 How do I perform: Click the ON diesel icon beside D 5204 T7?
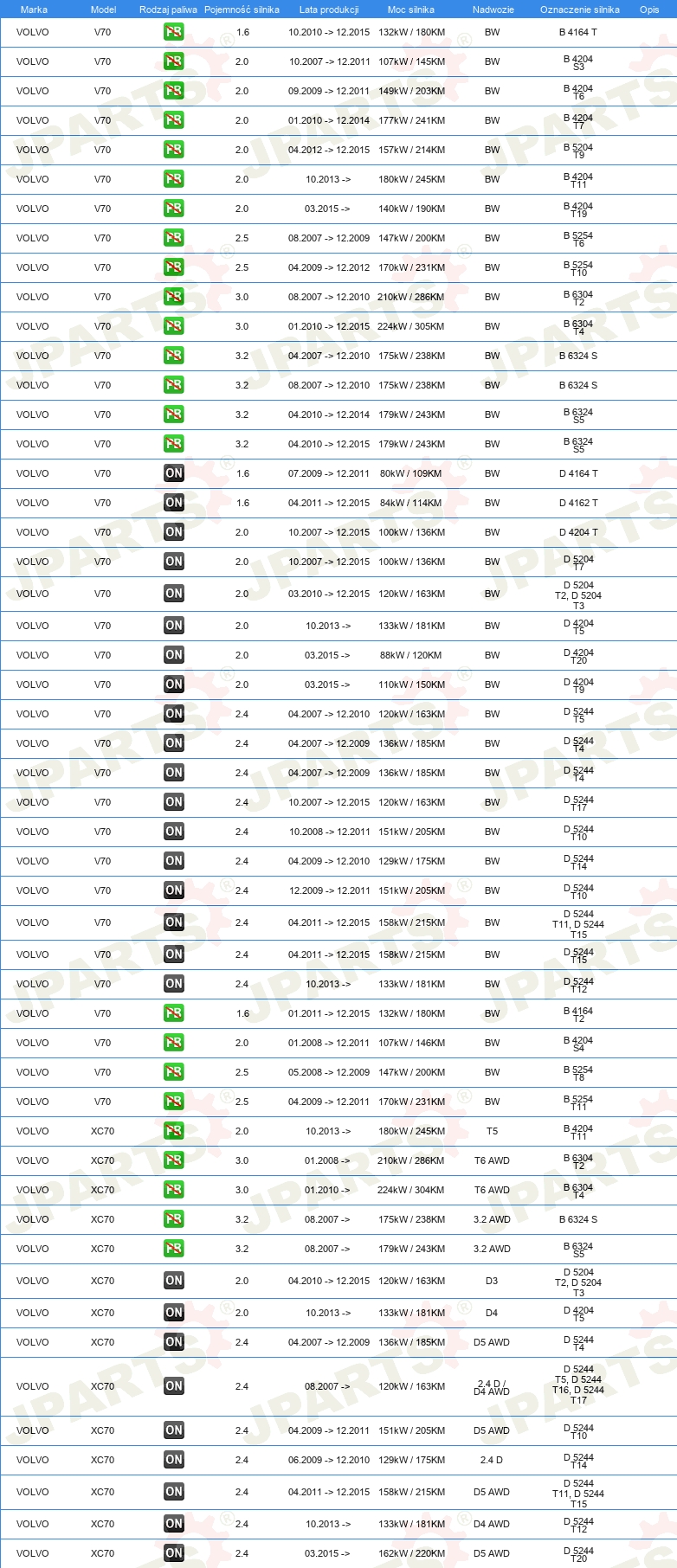pyautogui.click(x=173, y=562)
